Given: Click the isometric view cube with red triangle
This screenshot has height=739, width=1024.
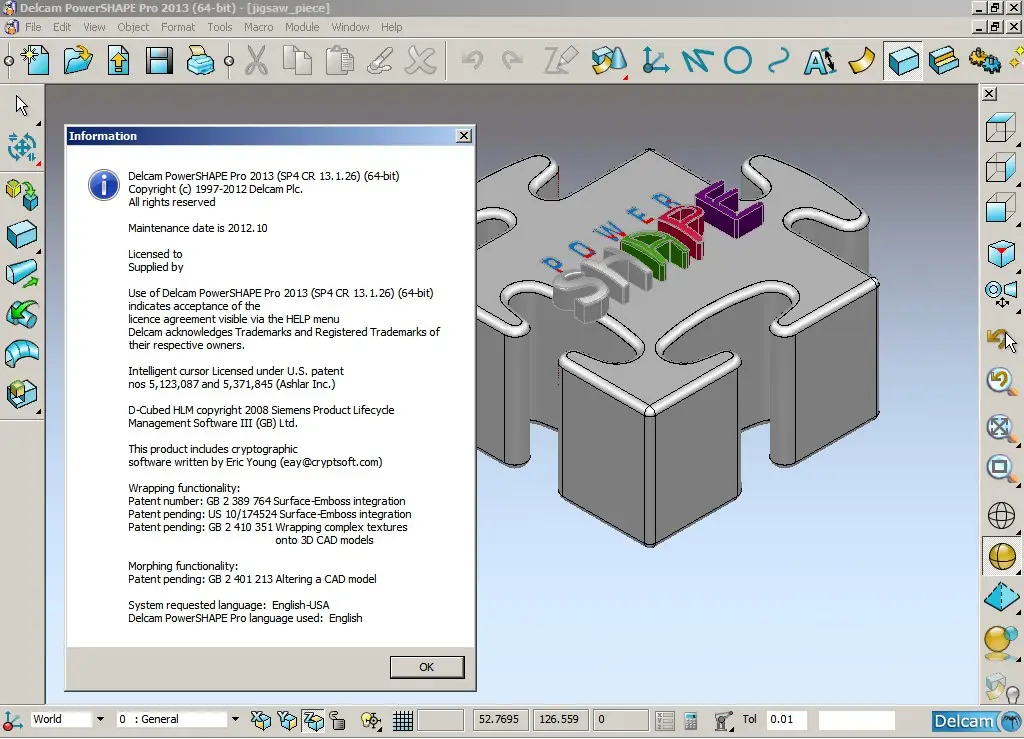Looking at the screenshot, I should tap(1000, 254).
